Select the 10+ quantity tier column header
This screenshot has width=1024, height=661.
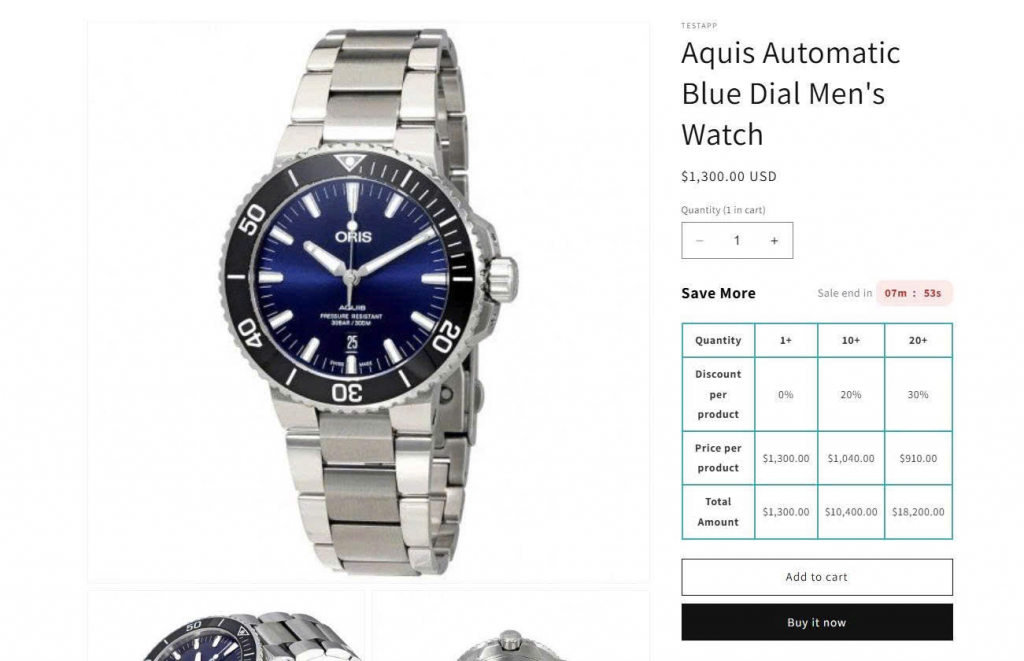click(x=851, y=340)
